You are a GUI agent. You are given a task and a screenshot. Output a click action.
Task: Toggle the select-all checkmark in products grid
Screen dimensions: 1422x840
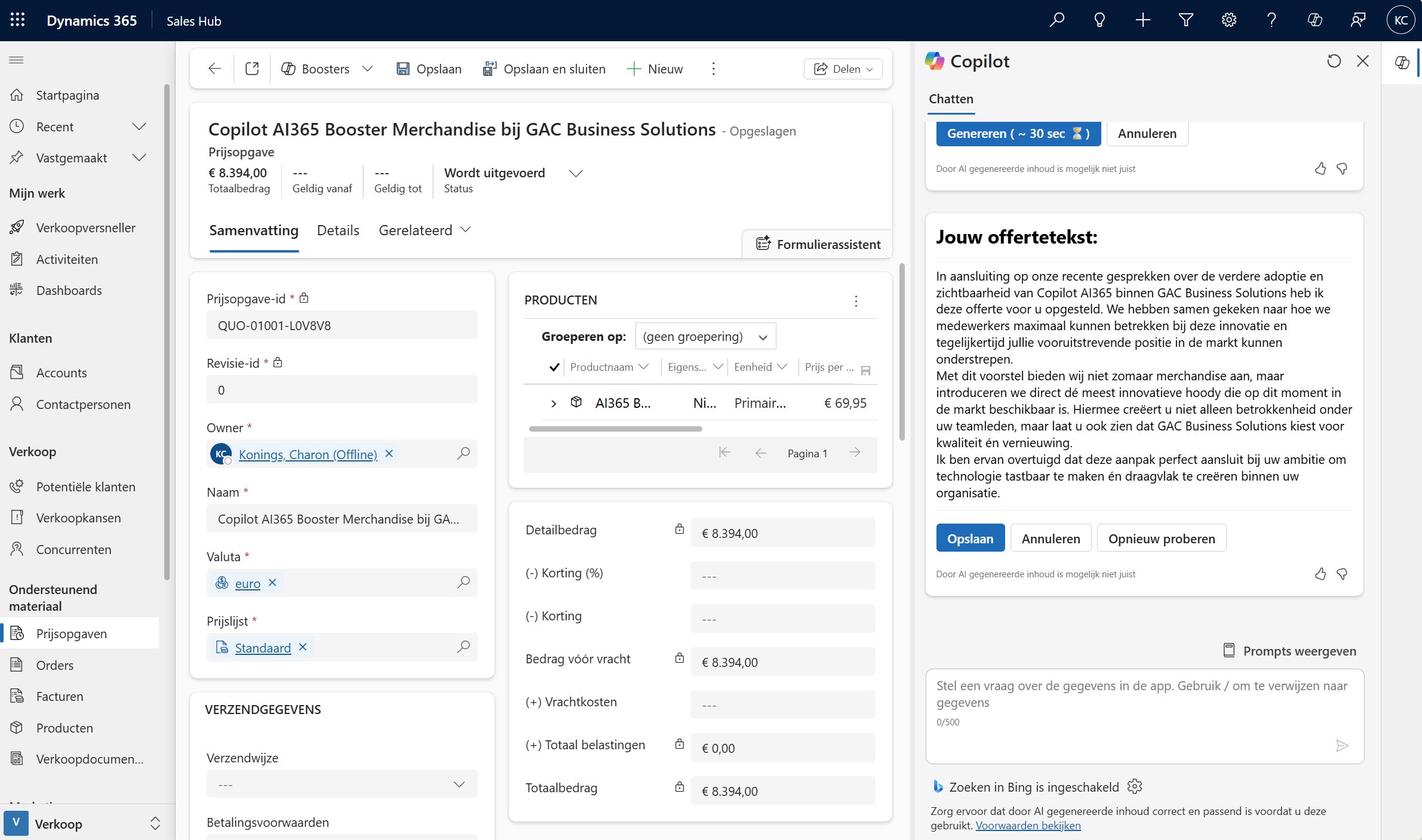pos(554,367)
